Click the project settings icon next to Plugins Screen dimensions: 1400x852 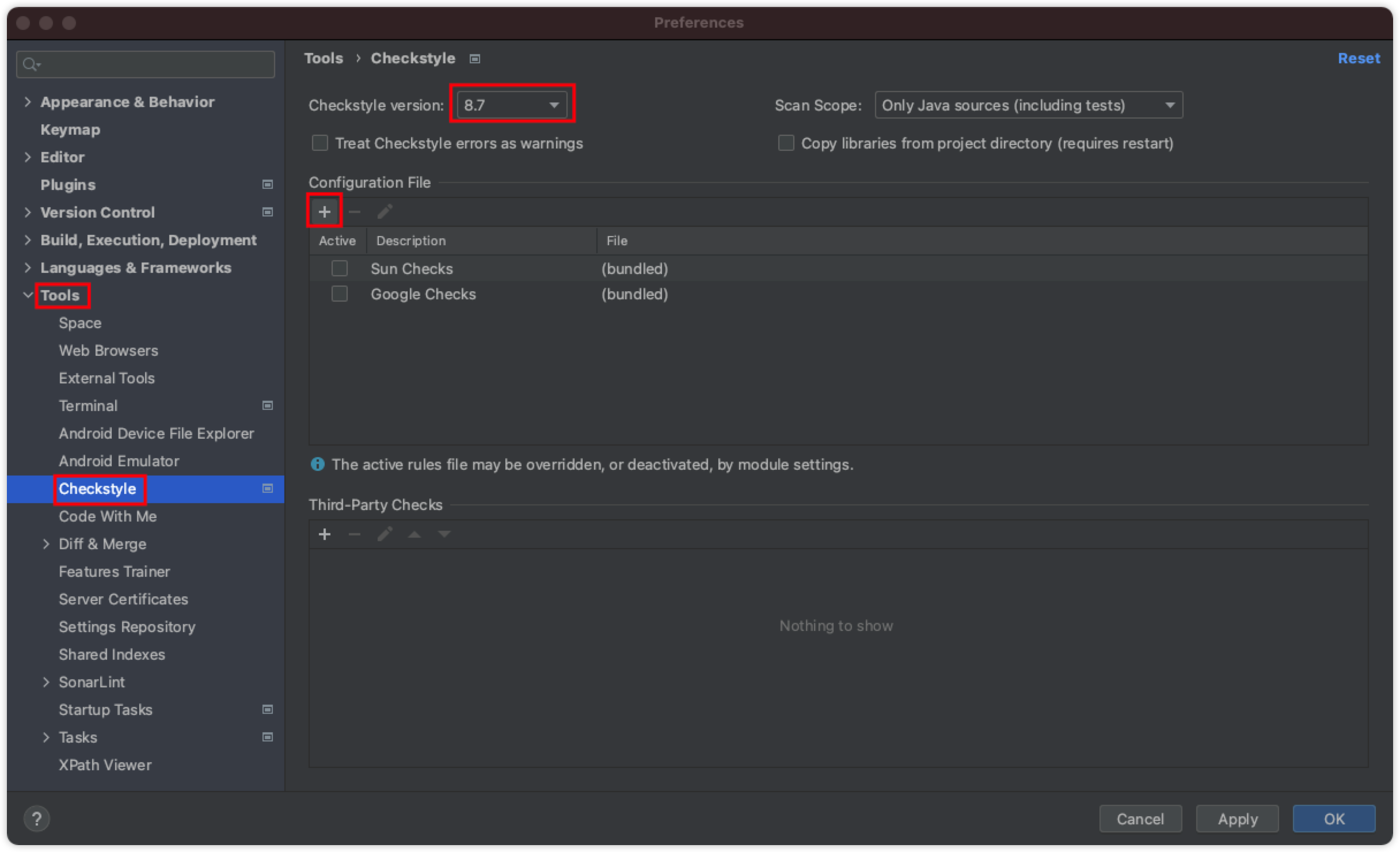pos(268,184)
